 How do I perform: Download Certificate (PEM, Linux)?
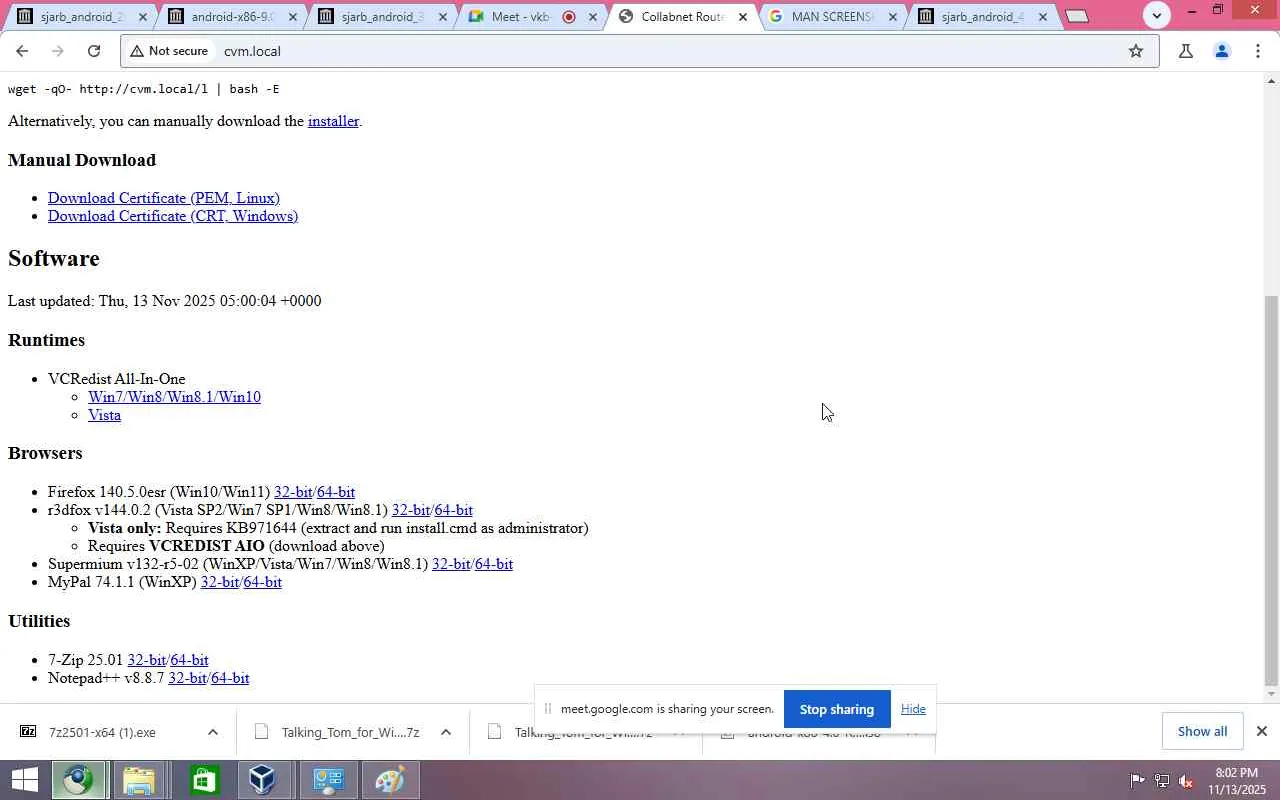164,198
